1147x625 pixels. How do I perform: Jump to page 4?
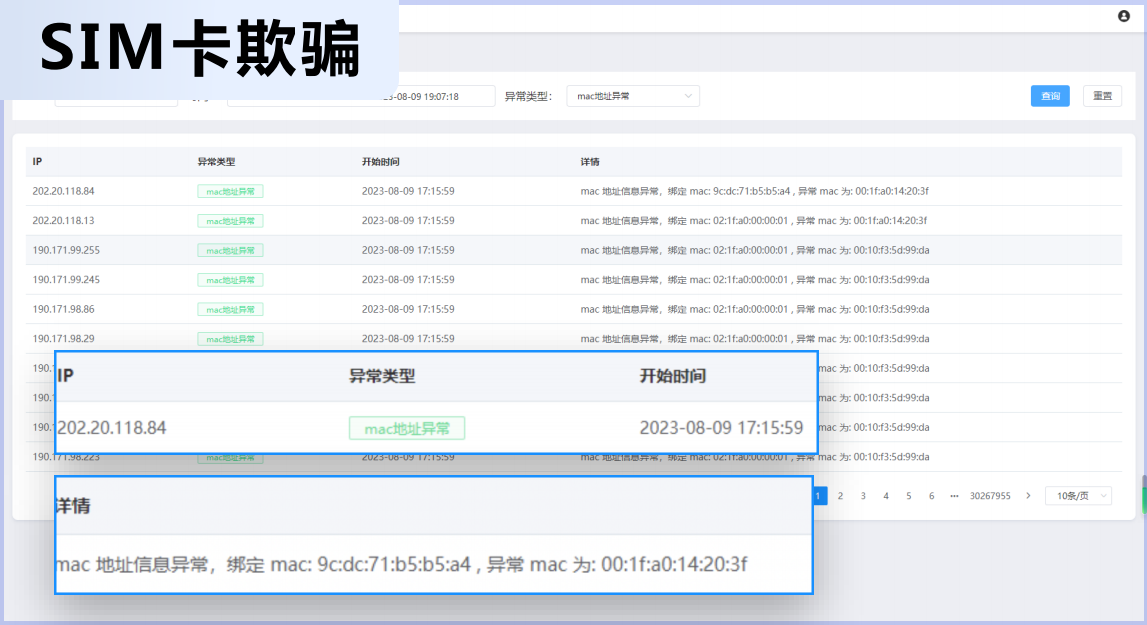(886, 496)
